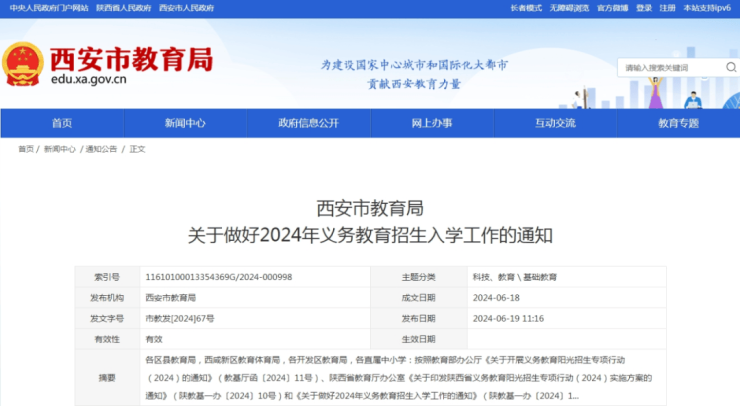Click the national emblem logo

22,63
